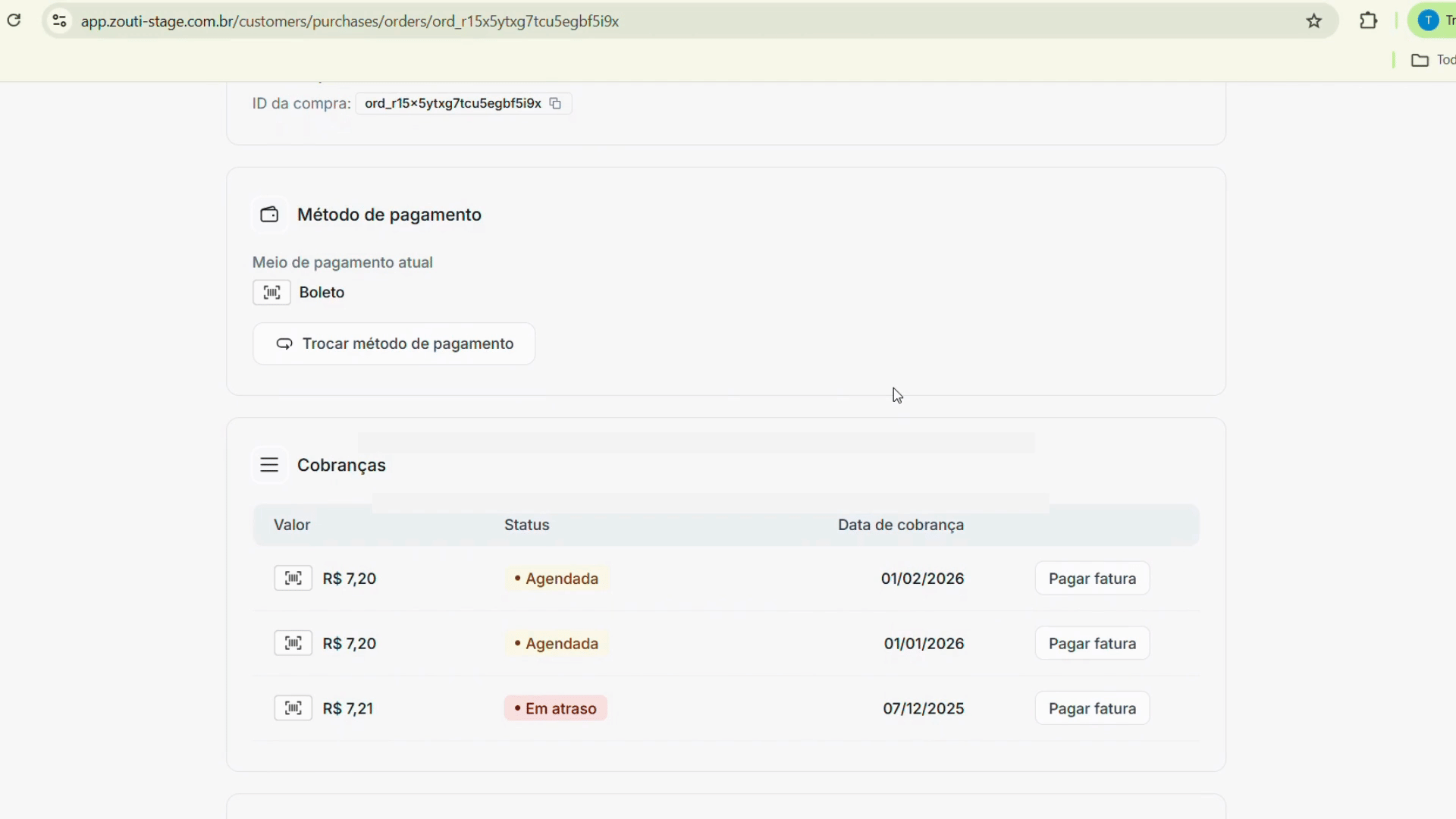Click barcode icon of 01/02/2026 charge
Image resolution: width=1456 pixels, height=819 pixels.
tap(293, 579)
